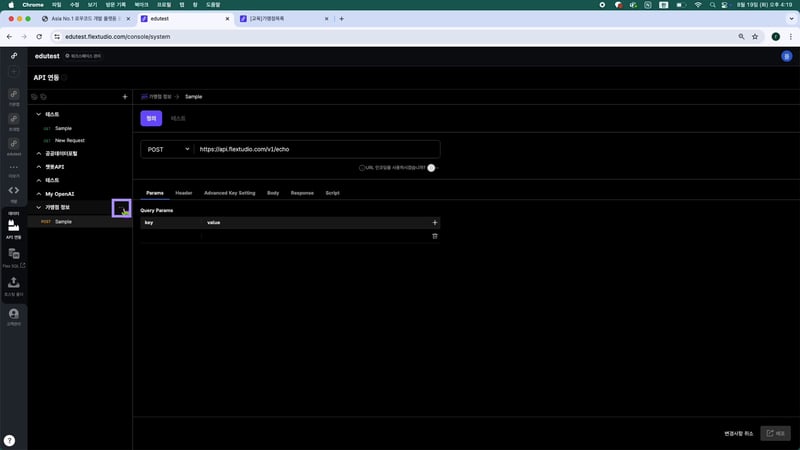The width and height of the screenshot is (800, 450).
Task: Delete the query param row with trash icon
Action: [434, 236]
